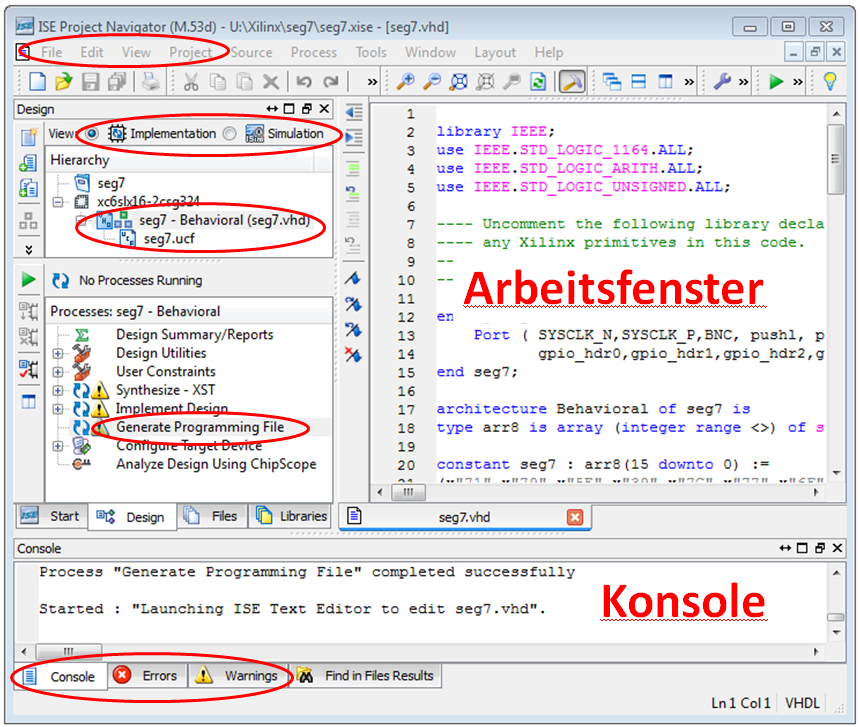Switch to the Libraries tab
Viewport: 860px width, 727px height.
pos(291,516)
